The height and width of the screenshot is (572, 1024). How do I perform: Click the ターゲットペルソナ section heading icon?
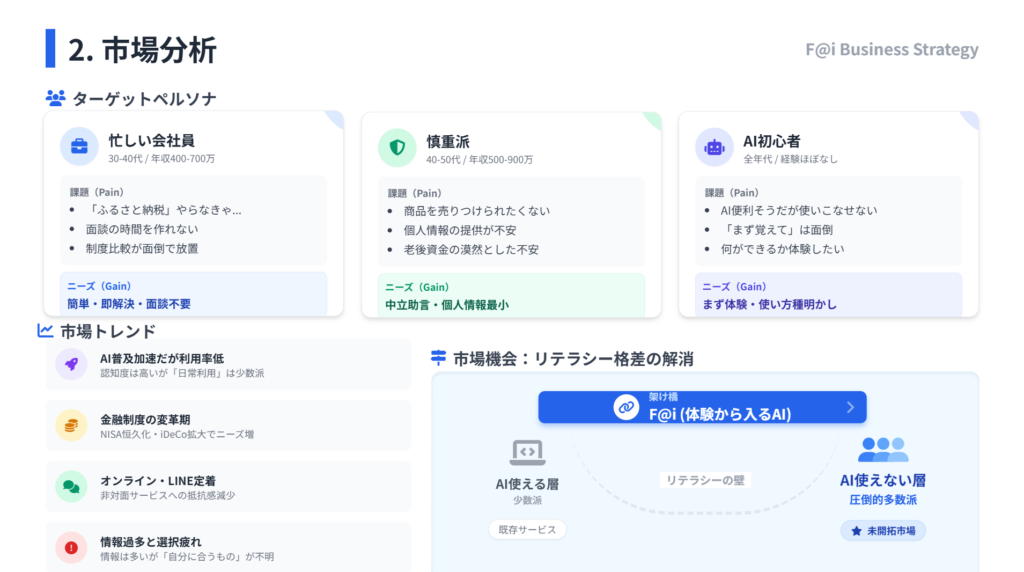pyautogui.click(x=55, y=98)
